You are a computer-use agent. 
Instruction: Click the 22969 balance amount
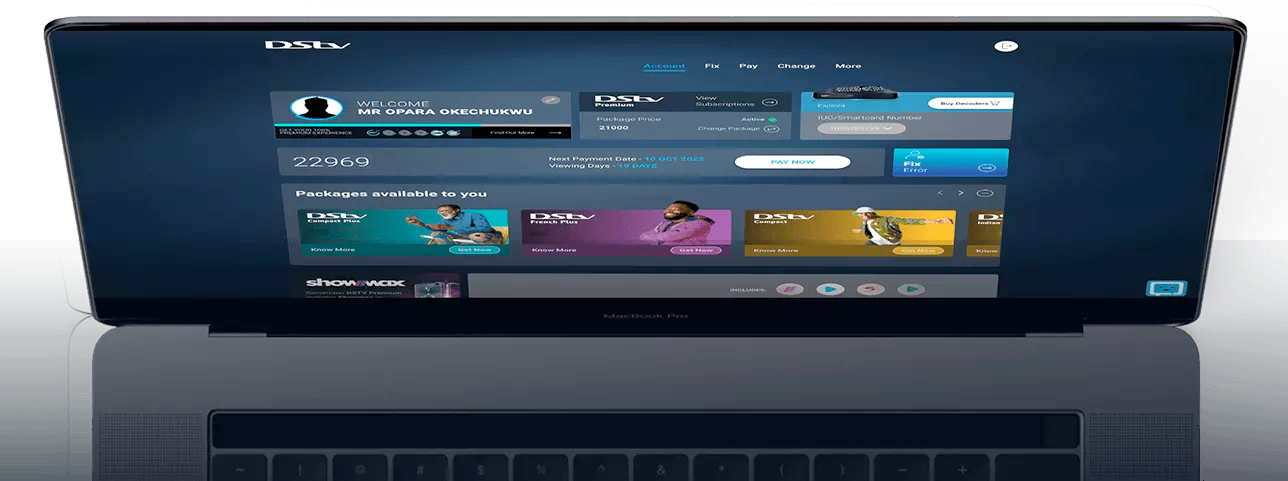tap(331, 162)
